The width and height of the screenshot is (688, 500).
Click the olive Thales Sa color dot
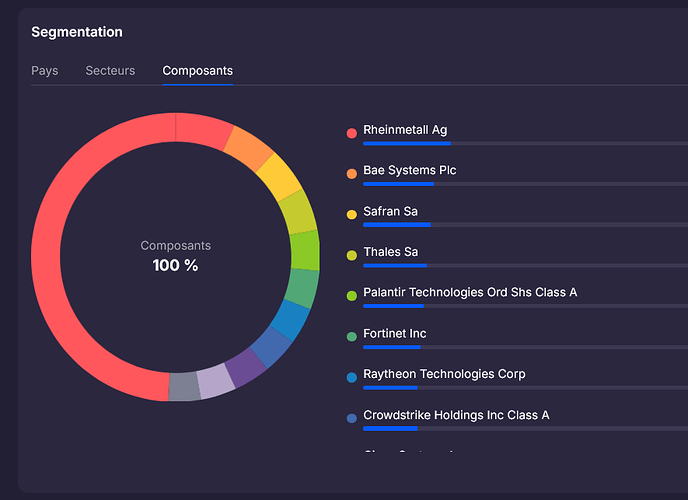click(x=351, y=255)
